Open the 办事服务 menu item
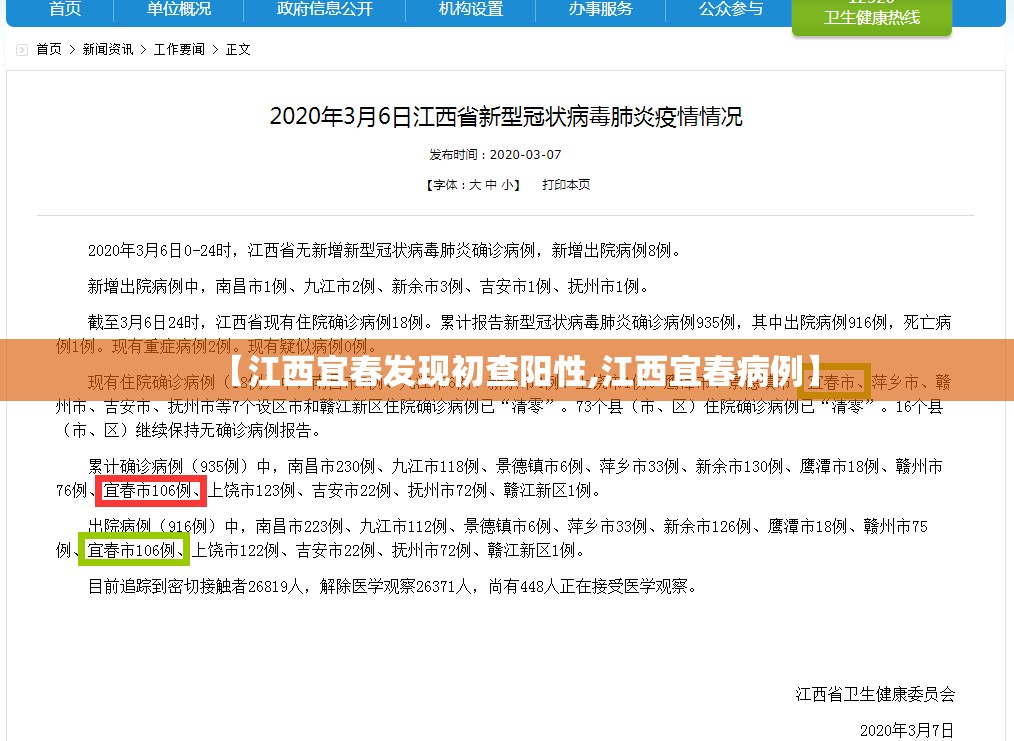 [601, 8]
